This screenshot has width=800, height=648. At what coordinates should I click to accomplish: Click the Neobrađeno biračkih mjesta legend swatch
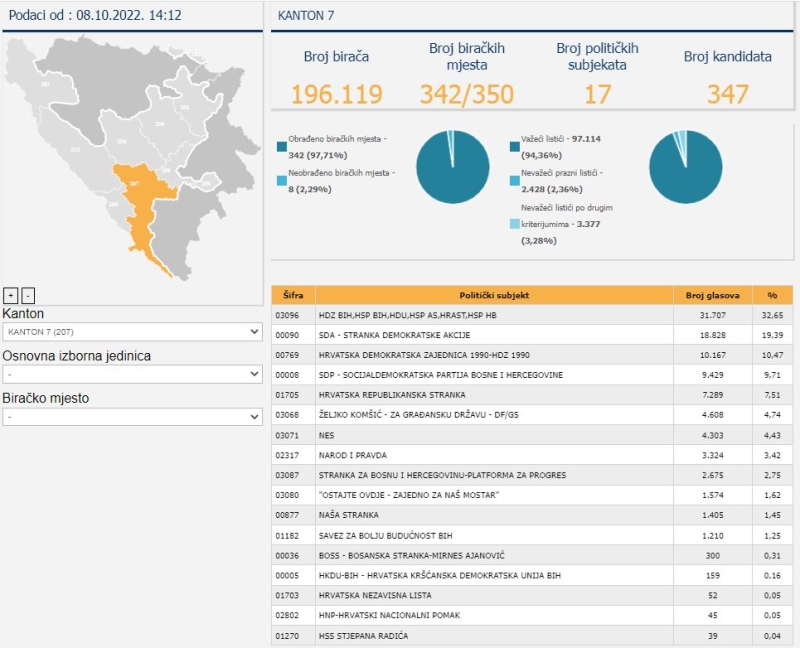click(x=281, y=180)
